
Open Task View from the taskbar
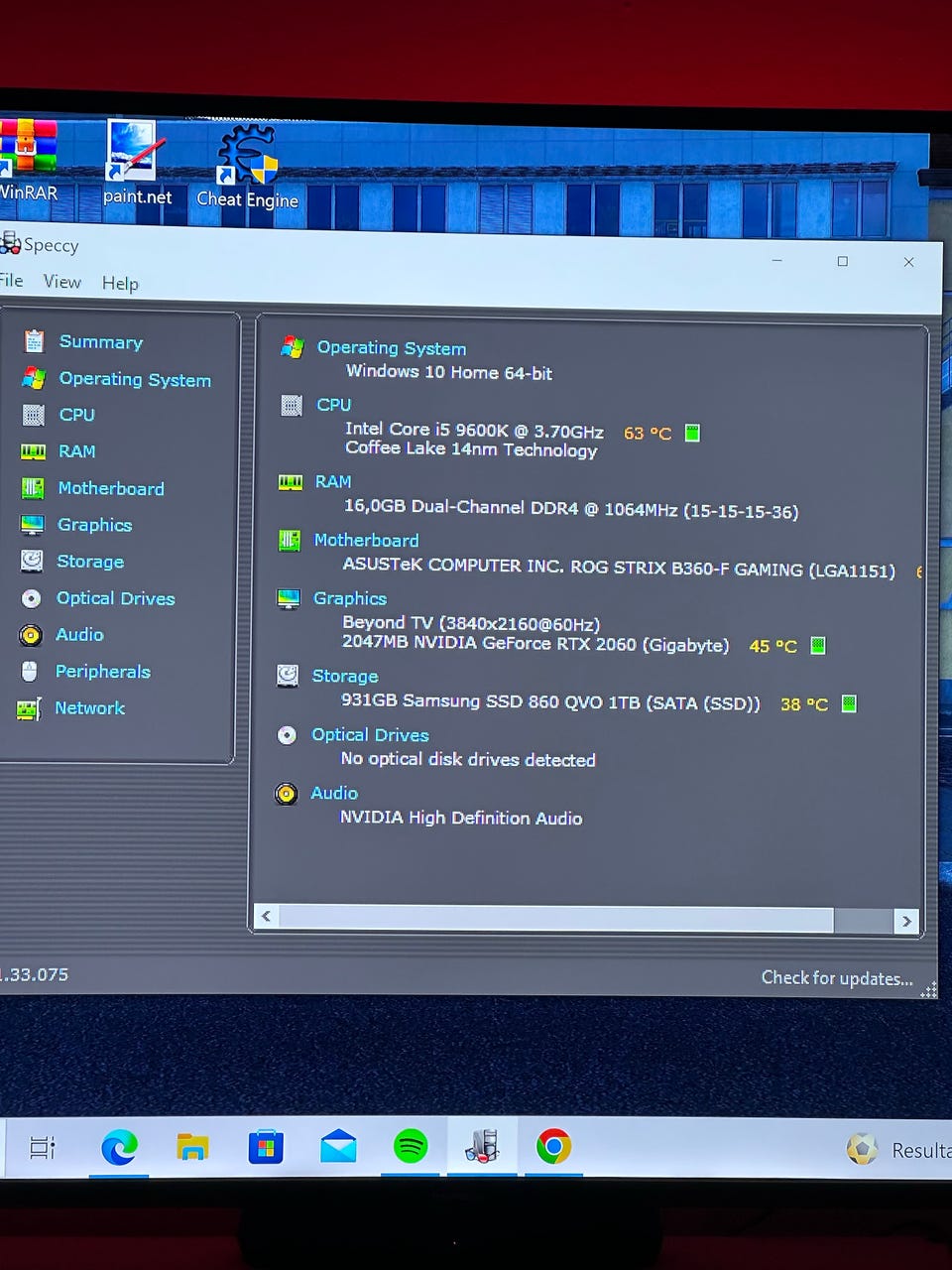pyautogui.click(x=42, y=1148)
